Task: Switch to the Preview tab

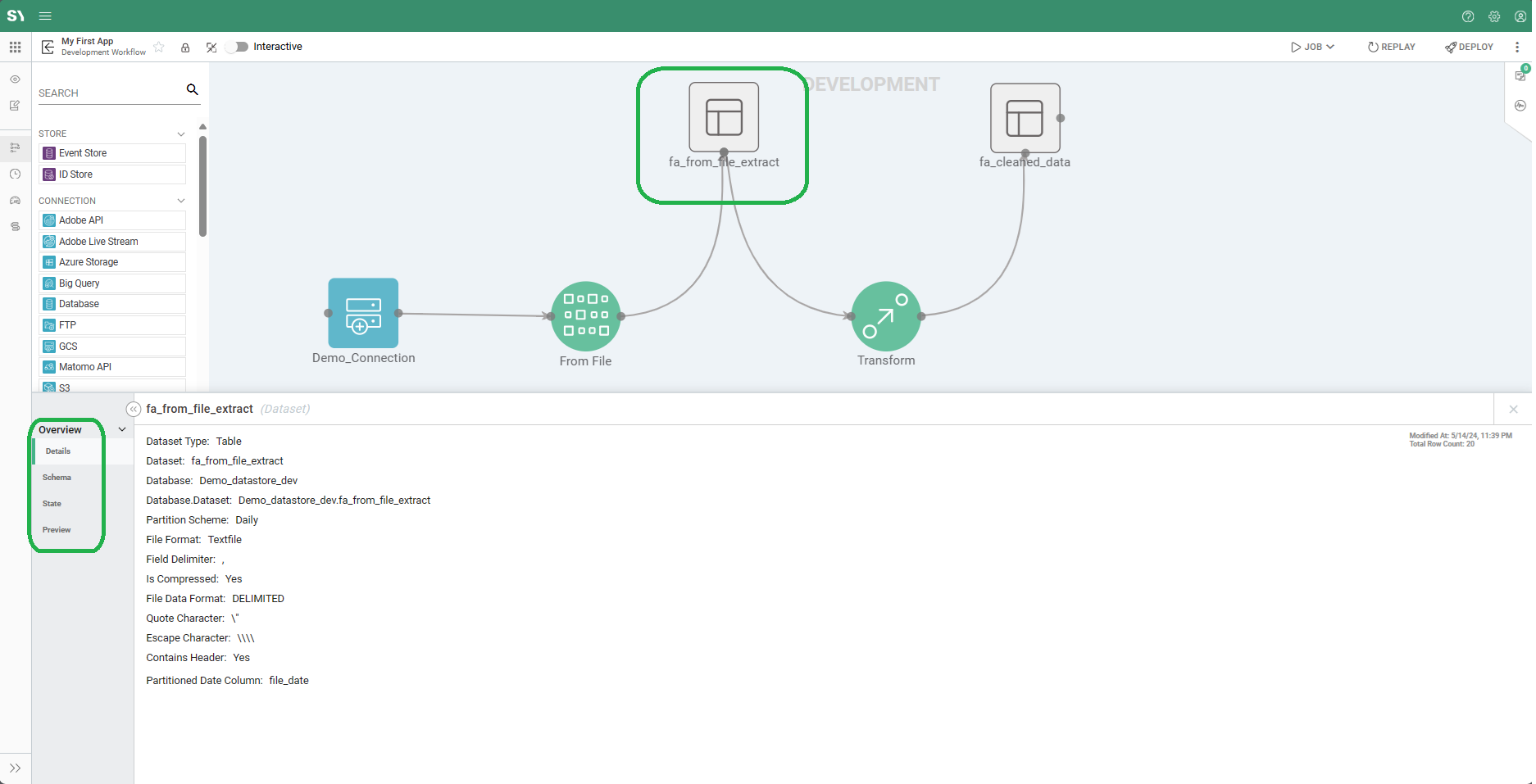Action: click(56, 529)
